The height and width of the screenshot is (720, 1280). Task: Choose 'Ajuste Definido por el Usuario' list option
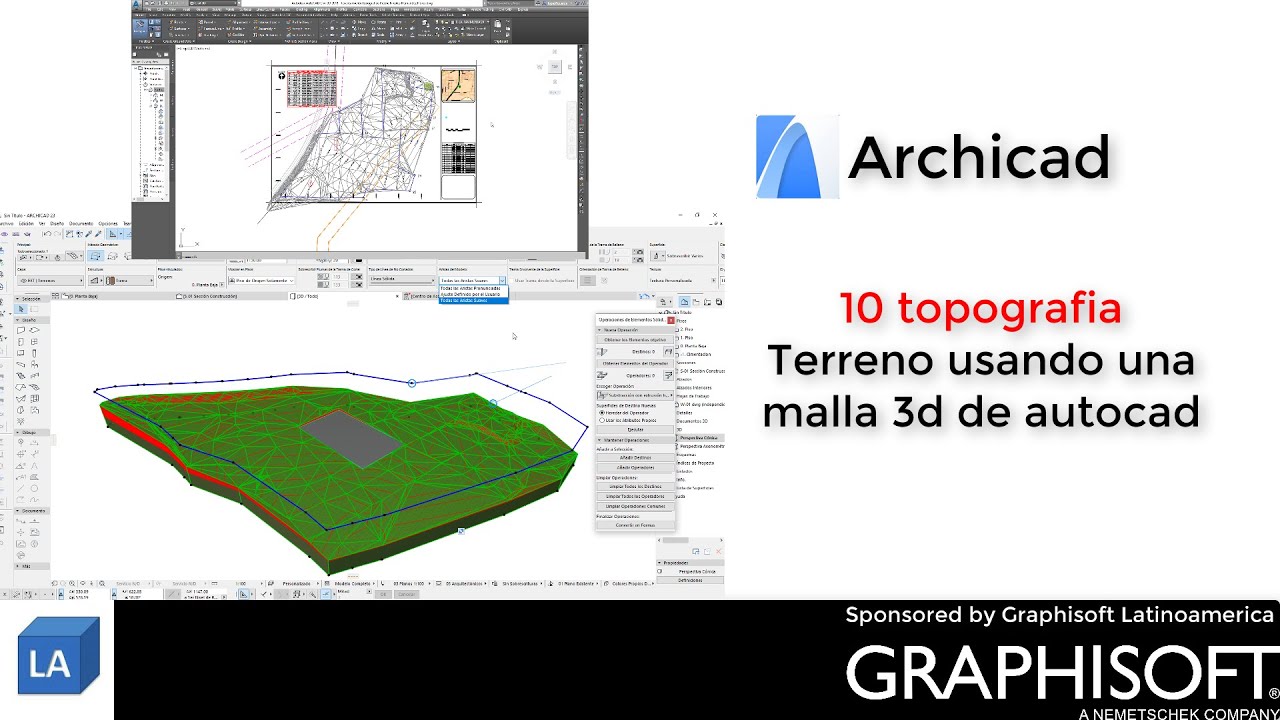474,294
